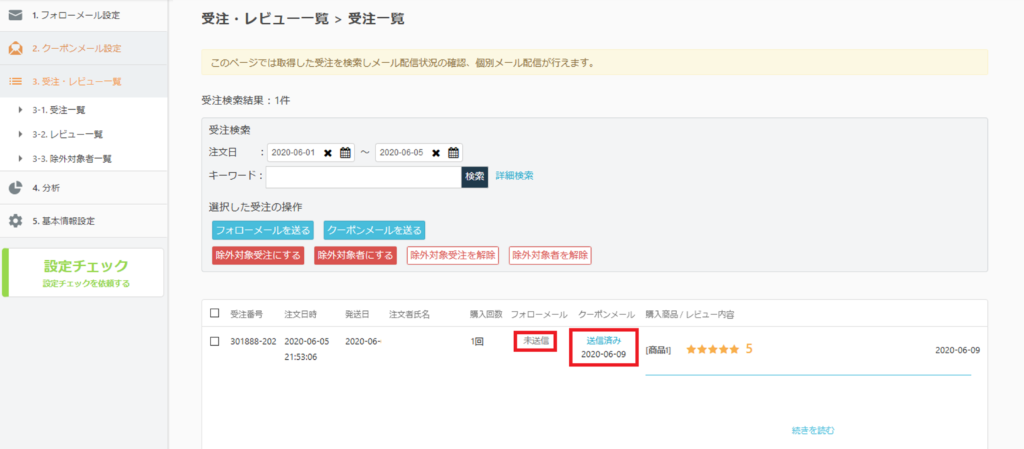Click the gear icon for 基本情報設定

(15, 221)
